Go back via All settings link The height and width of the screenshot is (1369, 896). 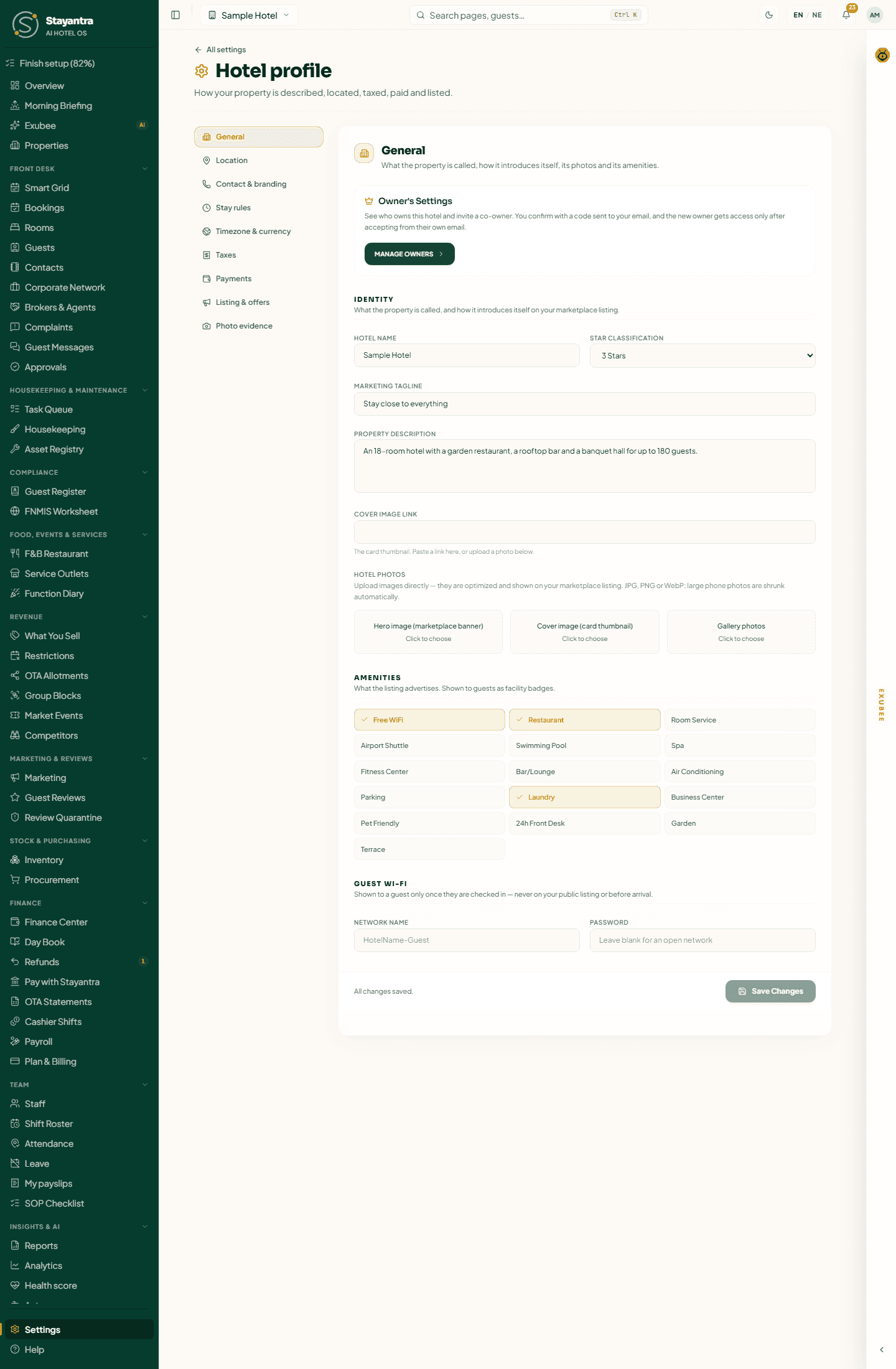point(220,50)
